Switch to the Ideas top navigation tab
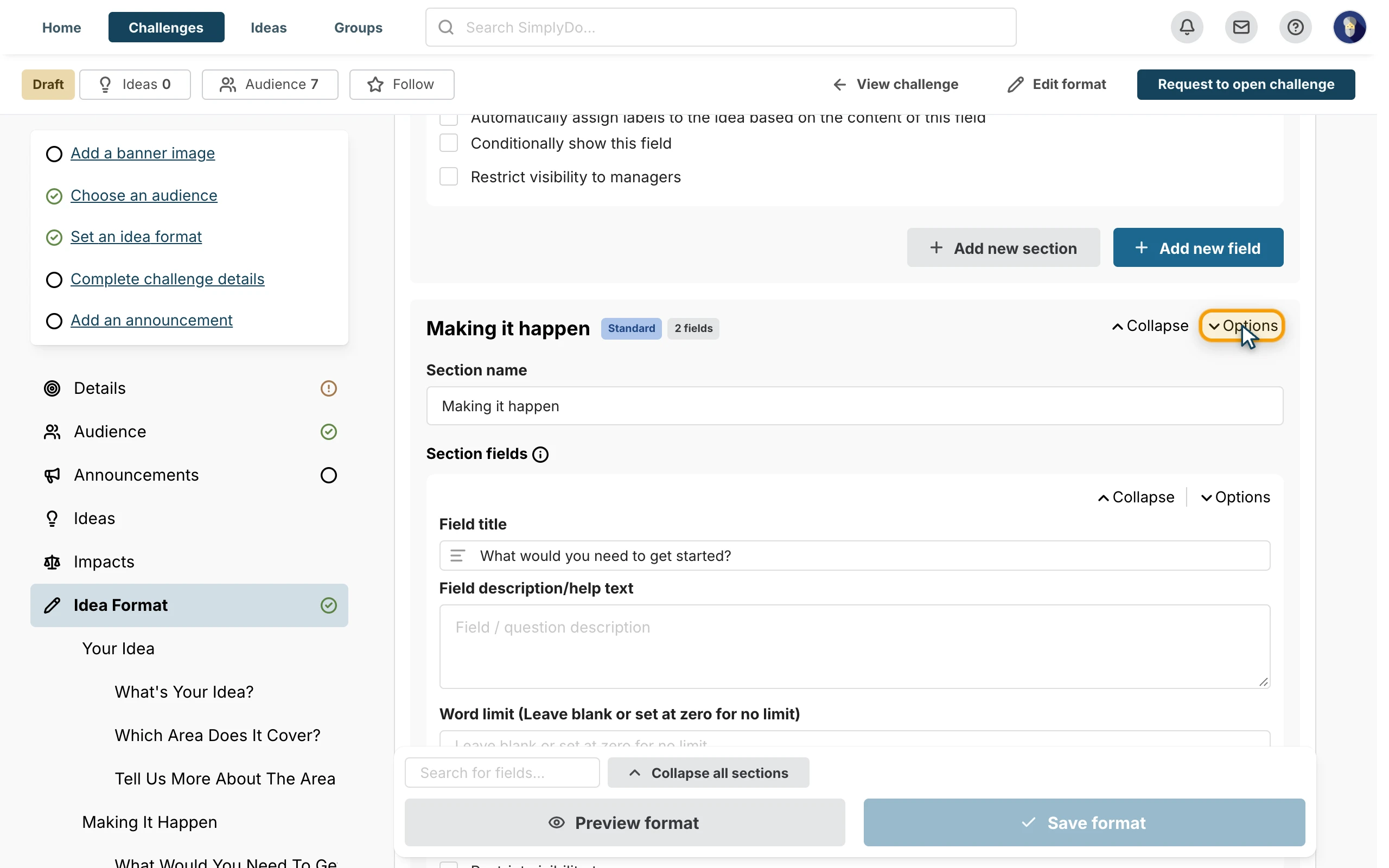1389x868 pixels. 269,27
